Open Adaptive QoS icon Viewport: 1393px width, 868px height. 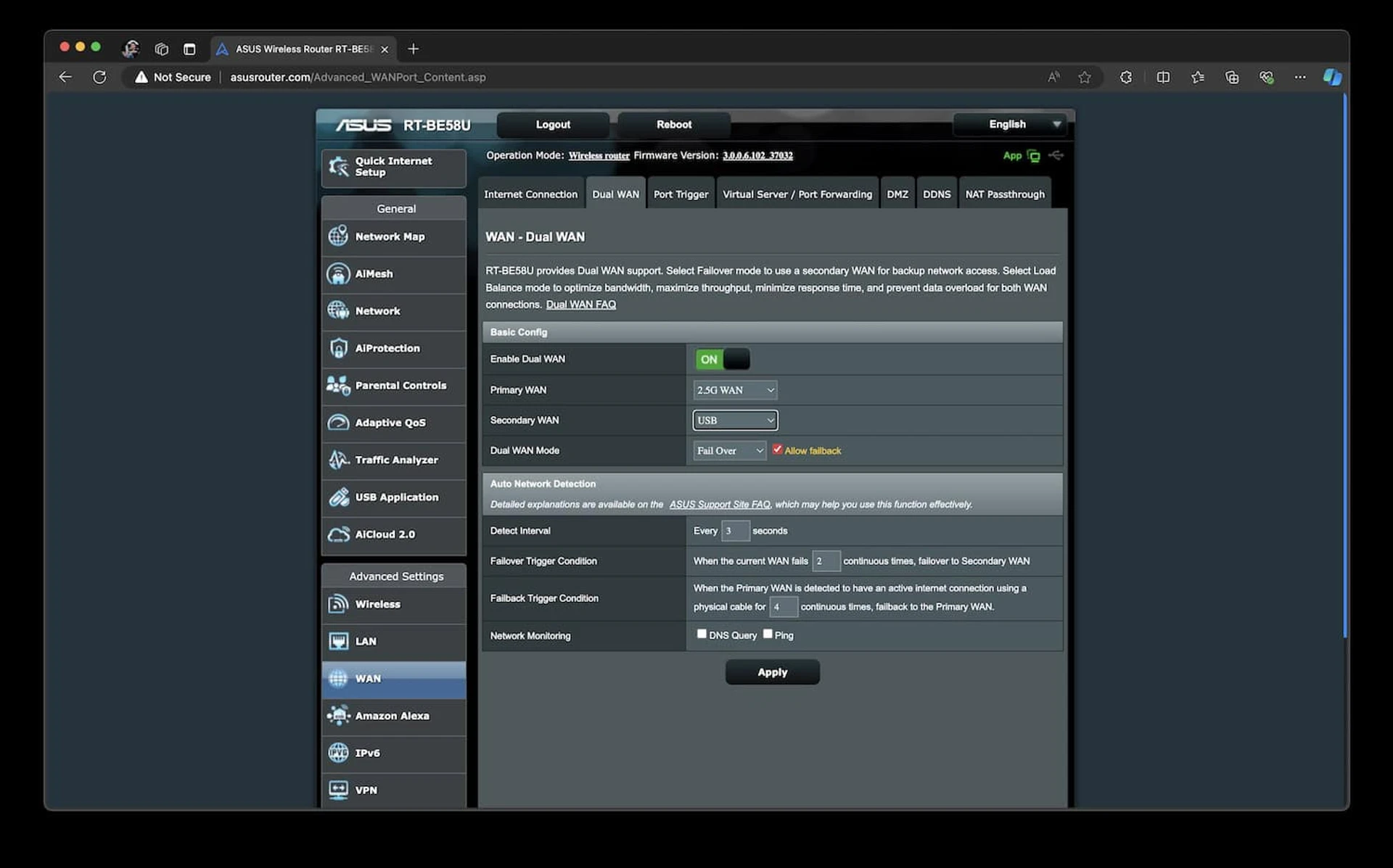pyautogui.click(x=338, y=422)
